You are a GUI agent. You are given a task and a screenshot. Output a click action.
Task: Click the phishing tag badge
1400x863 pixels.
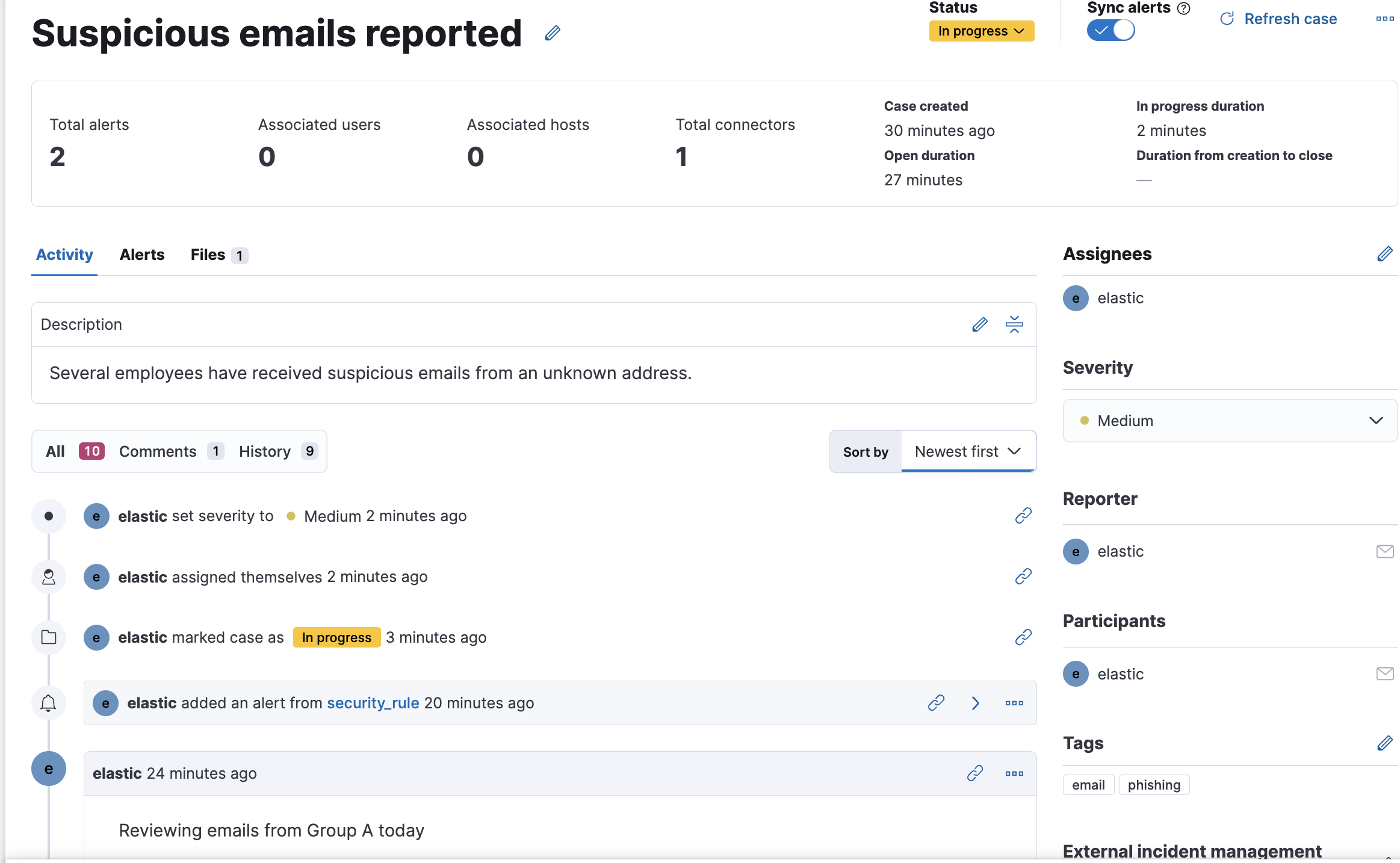[1154, 785]
